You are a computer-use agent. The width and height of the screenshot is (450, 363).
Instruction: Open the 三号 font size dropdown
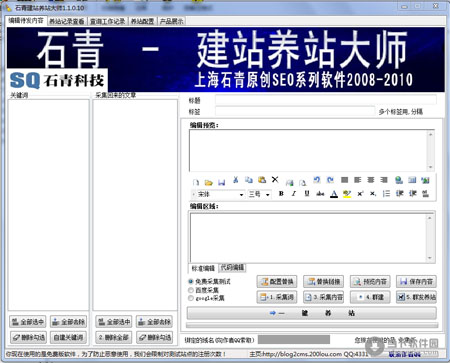point(268,194)
